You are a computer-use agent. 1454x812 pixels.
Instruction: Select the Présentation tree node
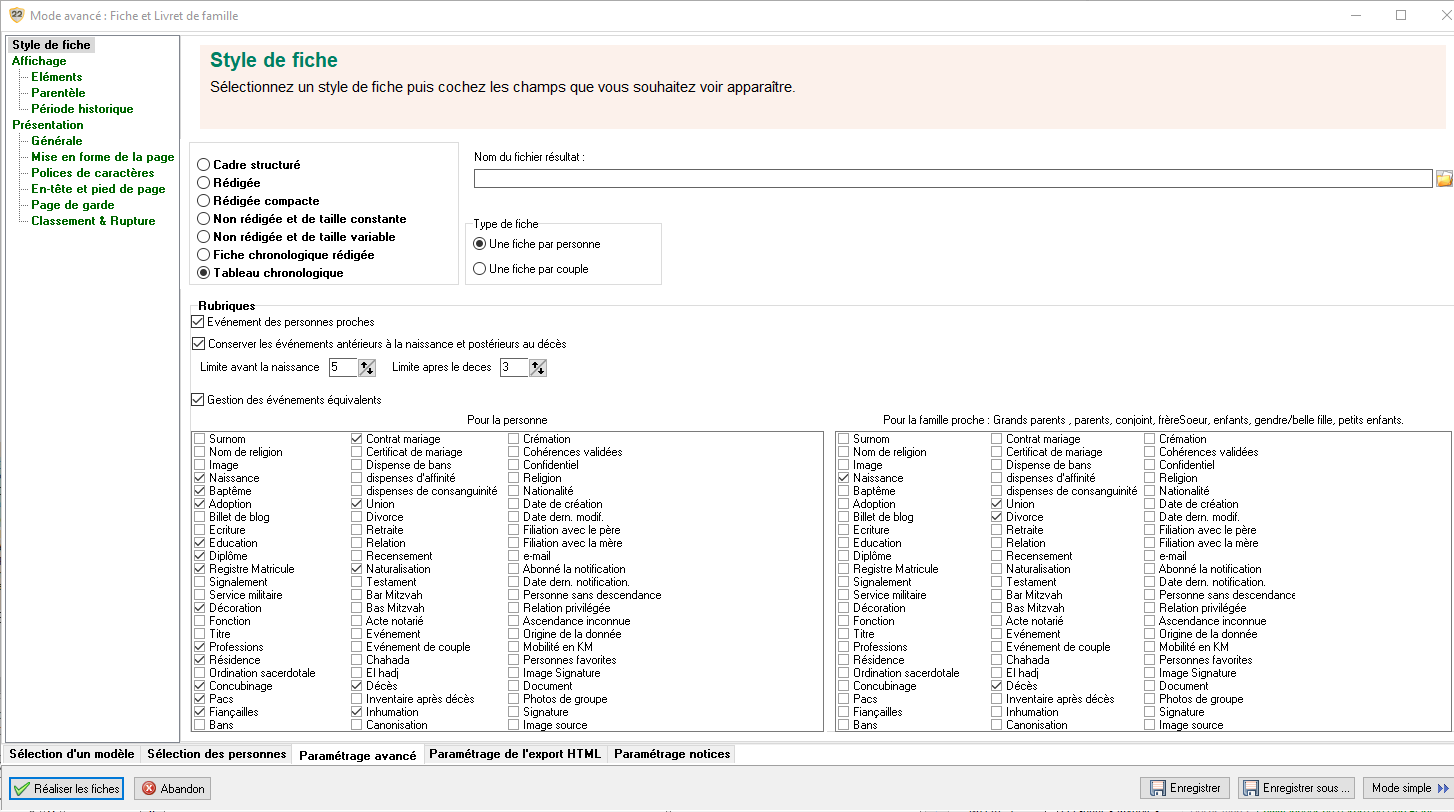tap(48, 125)
